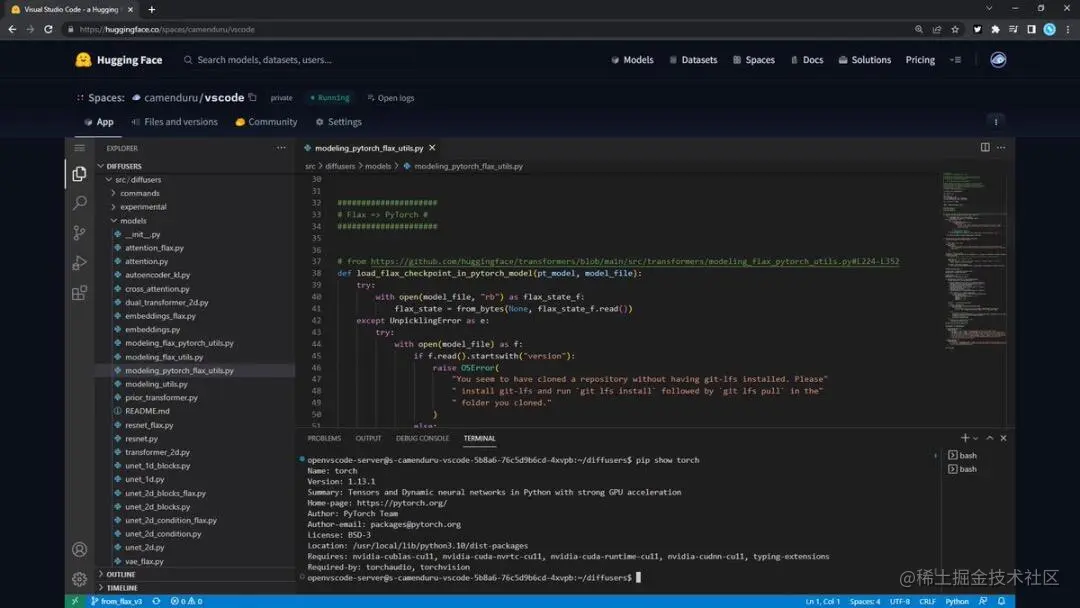Switch to TERMINAL panel tab
This screenshot has height=608, width=1080.
click(479, 439)
